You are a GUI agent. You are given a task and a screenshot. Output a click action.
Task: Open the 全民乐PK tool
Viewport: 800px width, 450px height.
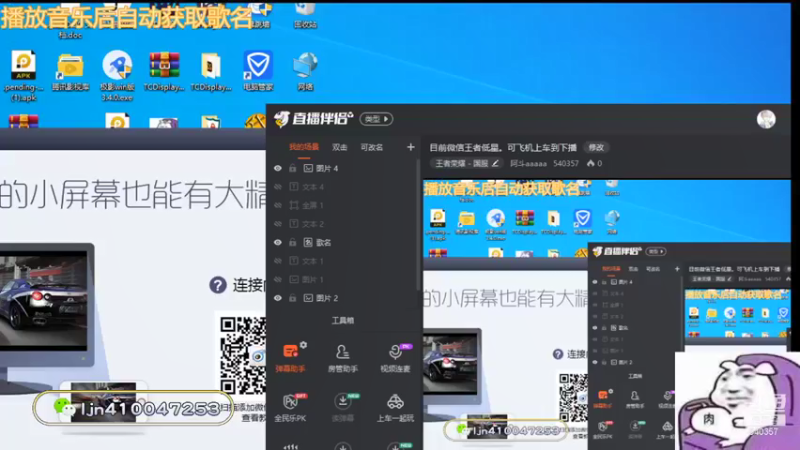[290, 407]
